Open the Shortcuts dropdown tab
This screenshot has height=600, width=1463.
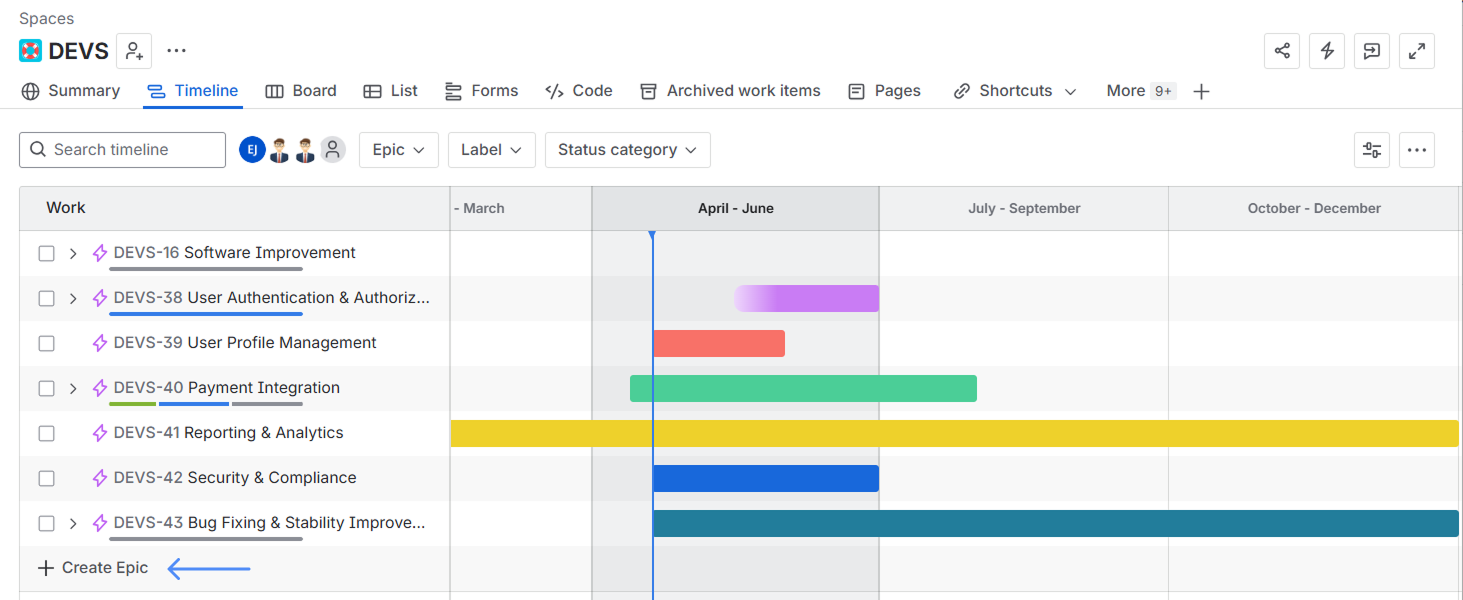[1015, 91]
